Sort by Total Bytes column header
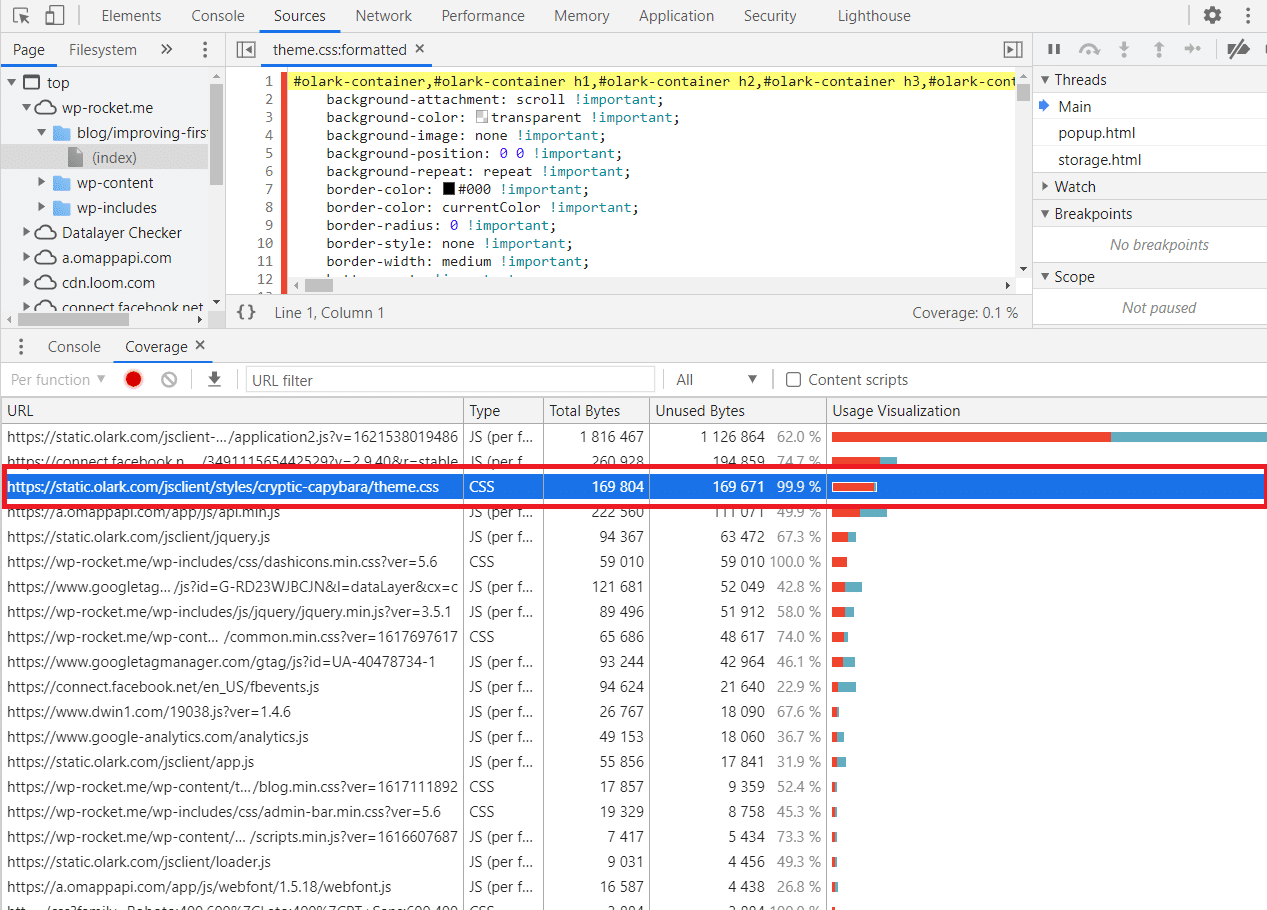 tap(595, 411)
